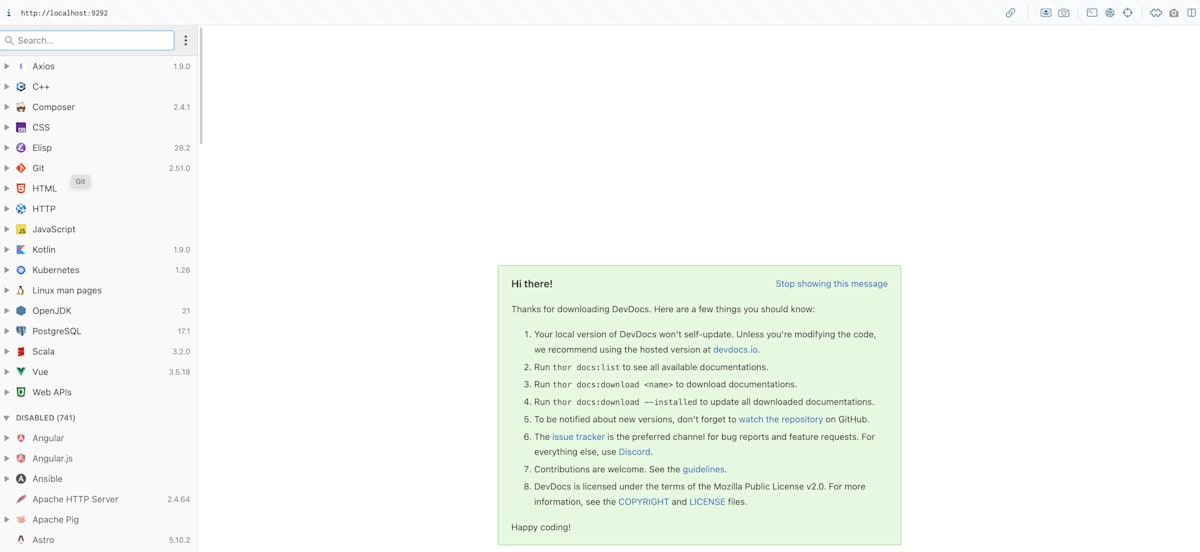Expand the Angular.js disabled entry arrow
Image resolution: width=1200 pixels, height=552 pixels.
(7, 458)
